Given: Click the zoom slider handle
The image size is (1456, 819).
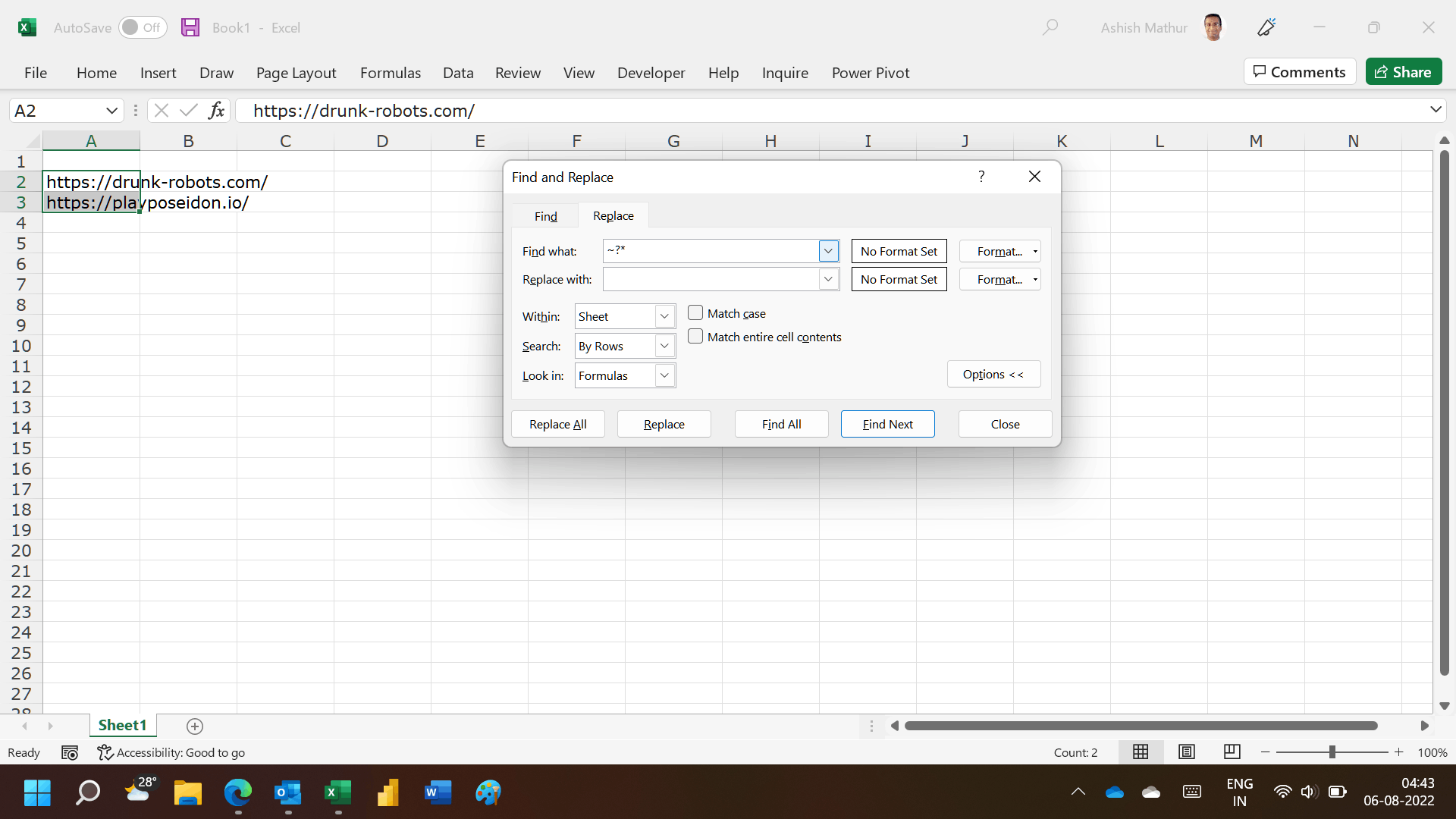Looking at the screenshot, I should pyautogui.click(x=1332, y=752).
